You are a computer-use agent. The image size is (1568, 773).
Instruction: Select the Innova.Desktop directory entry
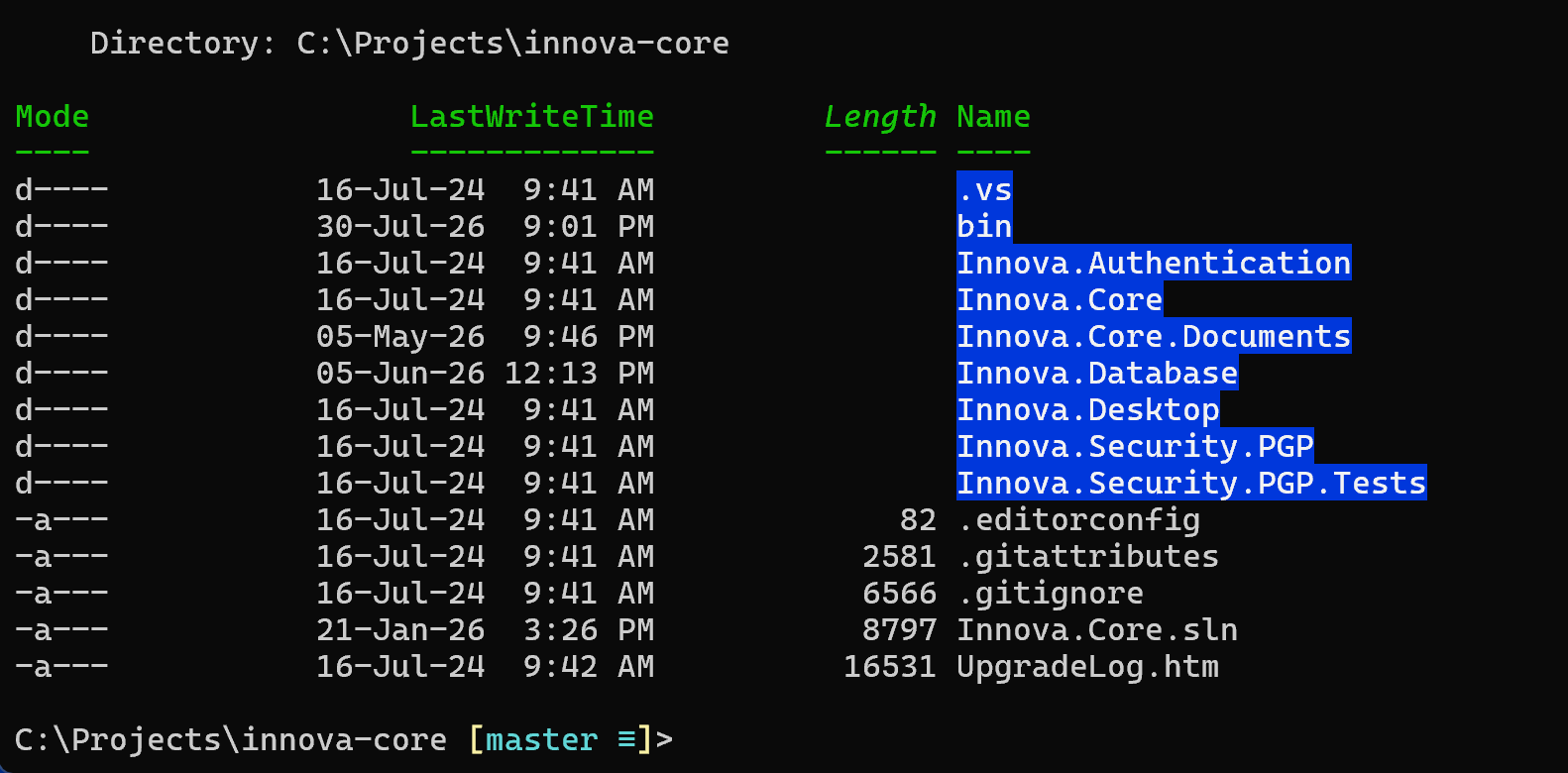(1088, 409)
